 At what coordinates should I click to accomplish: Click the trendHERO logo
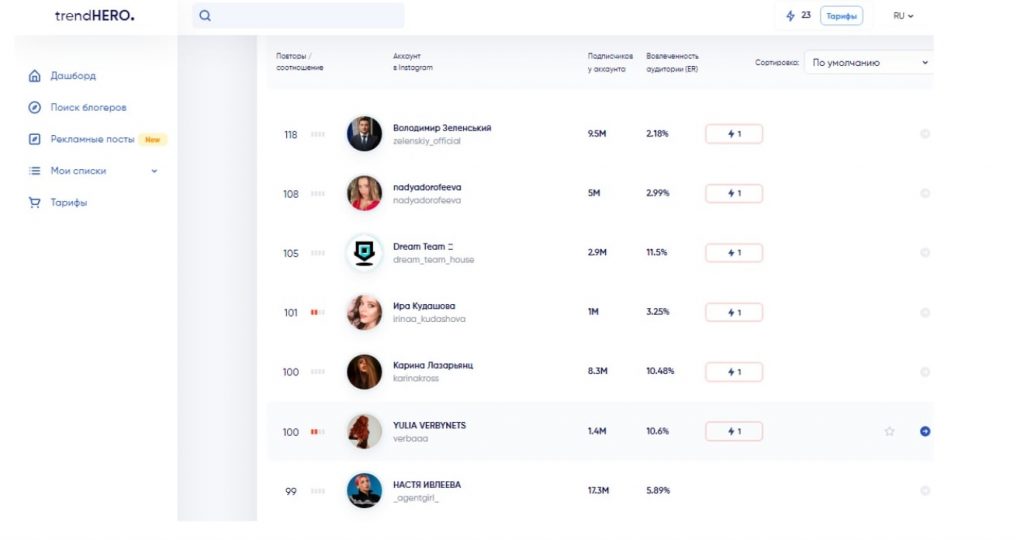point(95,16)
